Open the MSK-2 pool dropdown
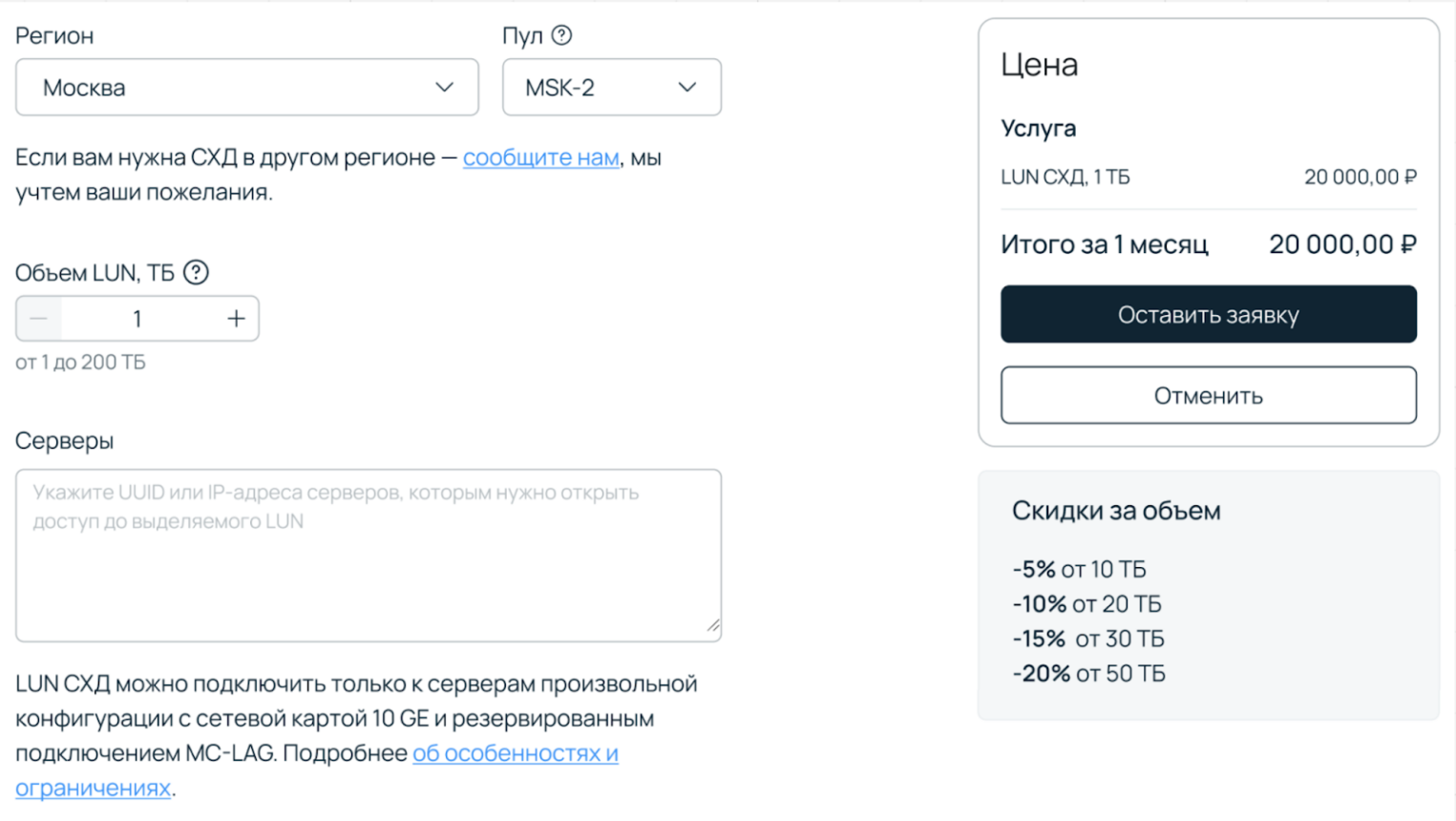This screenshot has width=1456, height=821. click(611, 87)
